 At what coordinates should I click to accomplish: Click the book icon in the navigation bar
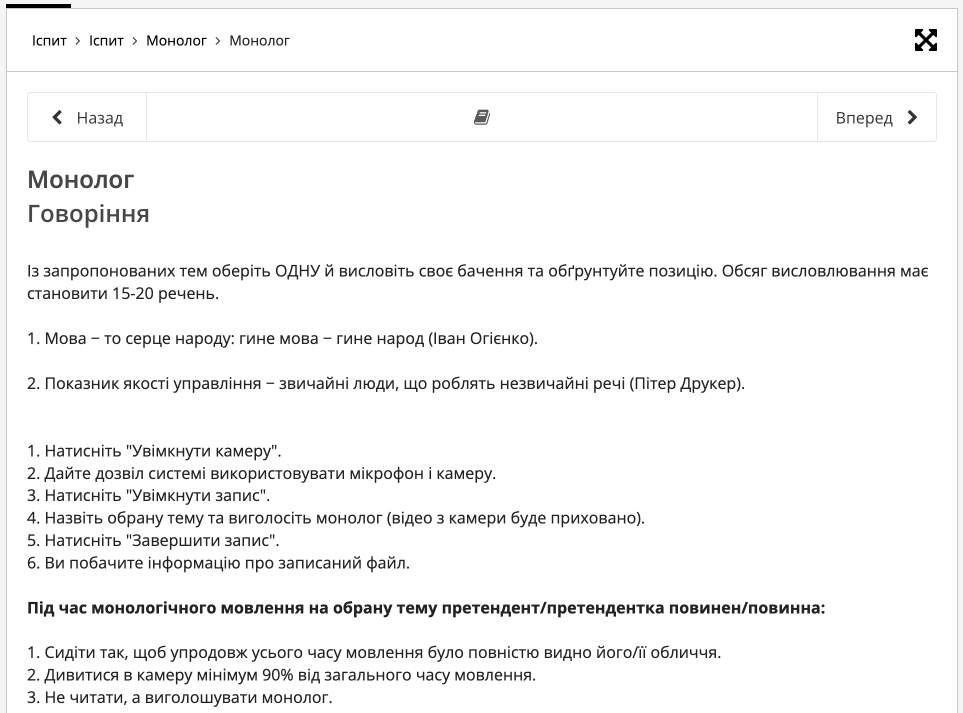482,118
